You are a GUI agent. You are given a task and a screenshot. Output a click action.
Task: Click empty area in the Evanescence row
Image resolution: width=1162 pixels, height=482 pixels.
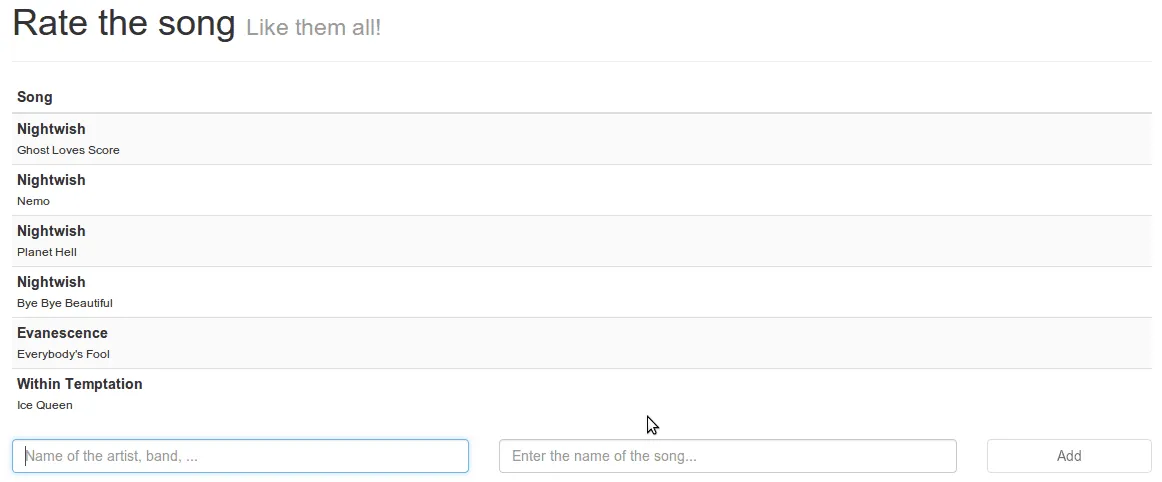tap(600, 343)
